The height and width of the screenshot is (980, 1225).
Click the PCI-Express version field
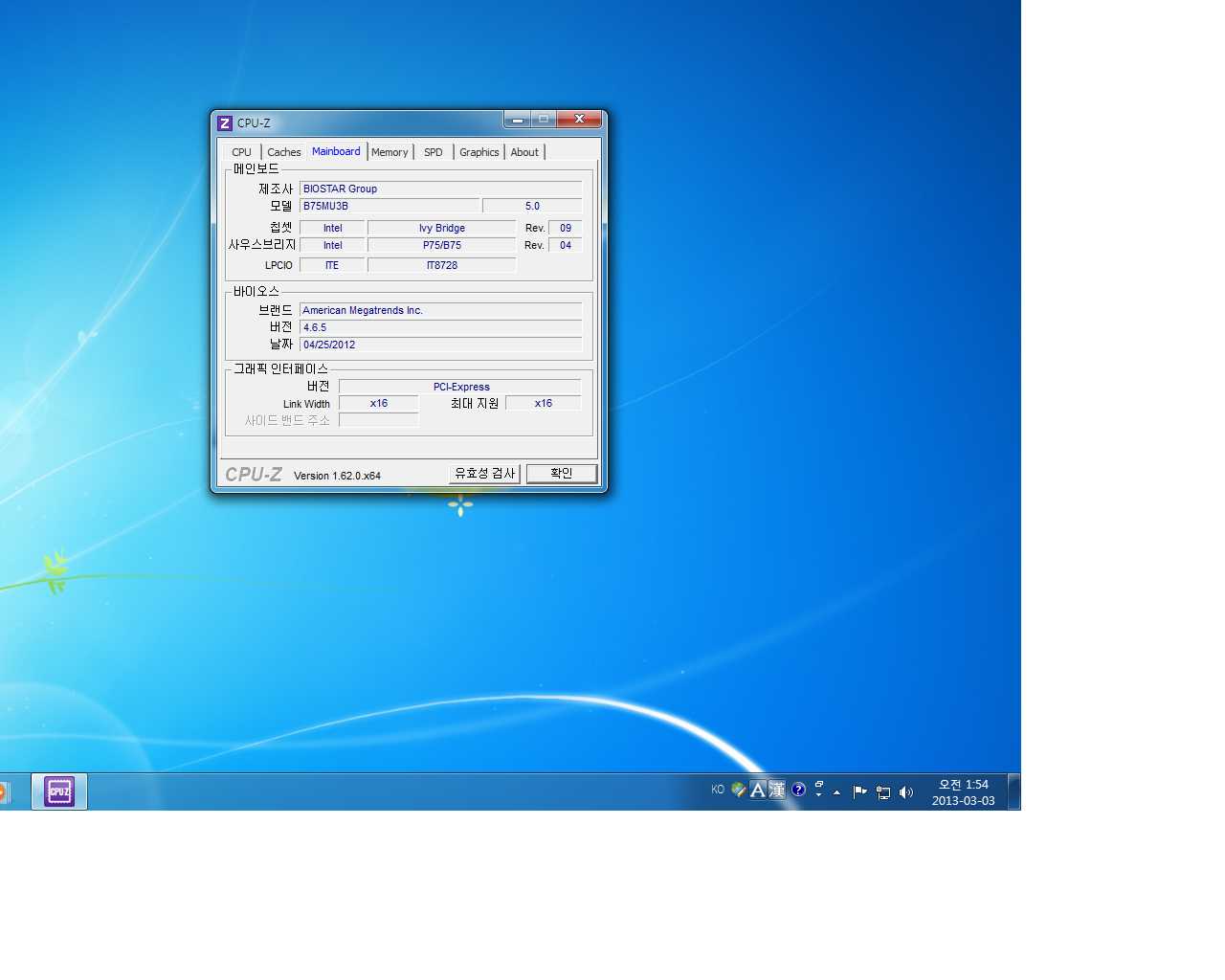(x=460, y=387)
